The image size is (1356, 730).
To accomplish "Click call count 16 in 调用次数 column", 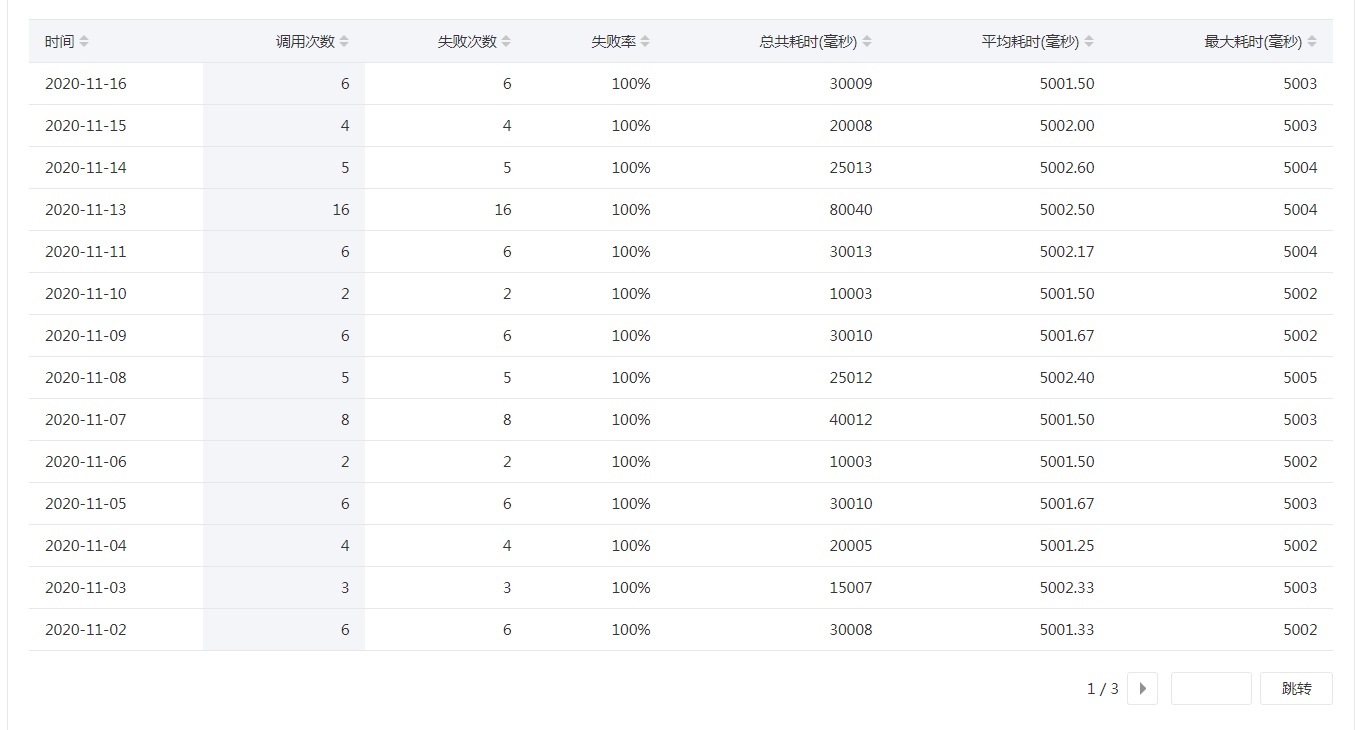I will pos(341,210).
